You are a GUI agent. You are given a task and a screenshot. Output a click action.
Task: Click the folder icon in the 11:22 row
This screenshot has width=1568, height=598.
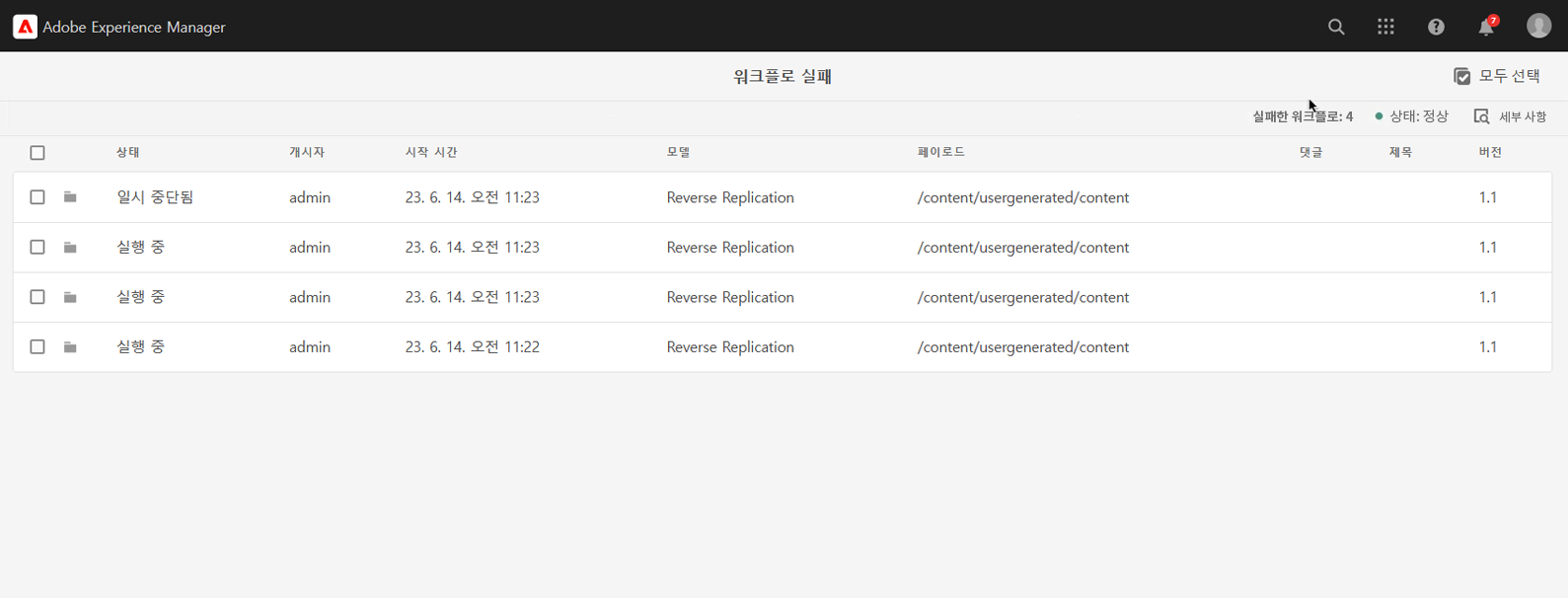[70, 346]
